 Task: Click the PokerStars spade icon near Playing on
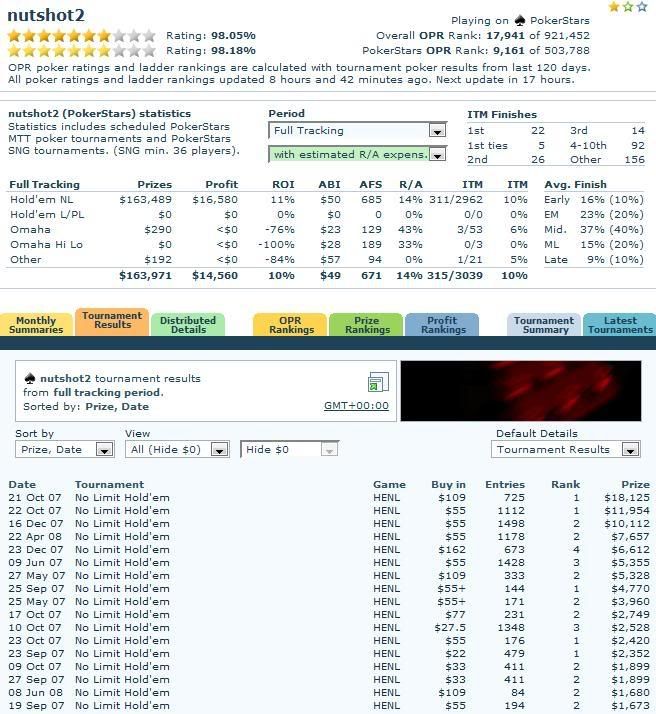tap(519, 20)
